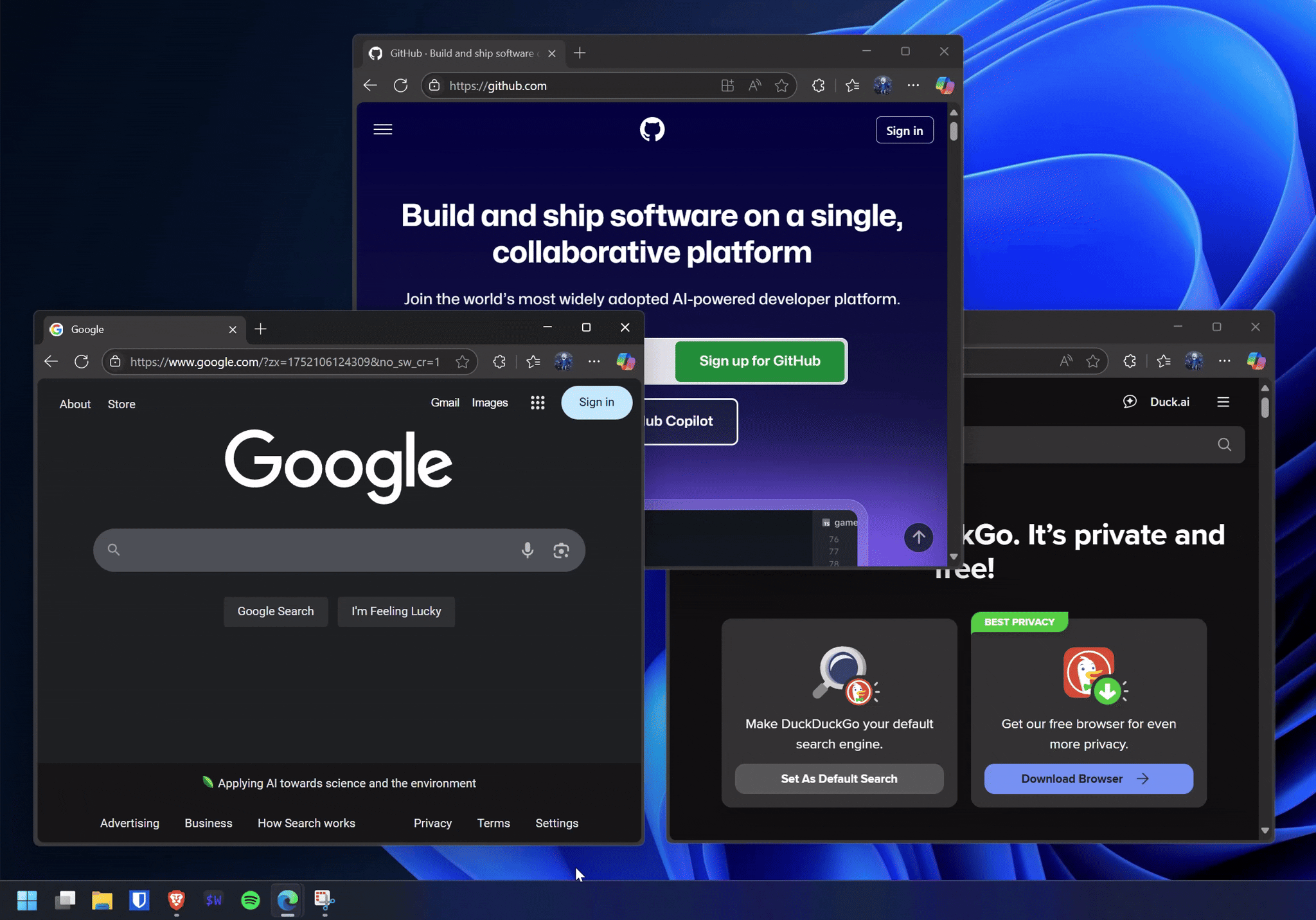Open Read aloud in DuckDuckGo window
The width and height of the screenshot is (1316, 920).
(1066, 361)
